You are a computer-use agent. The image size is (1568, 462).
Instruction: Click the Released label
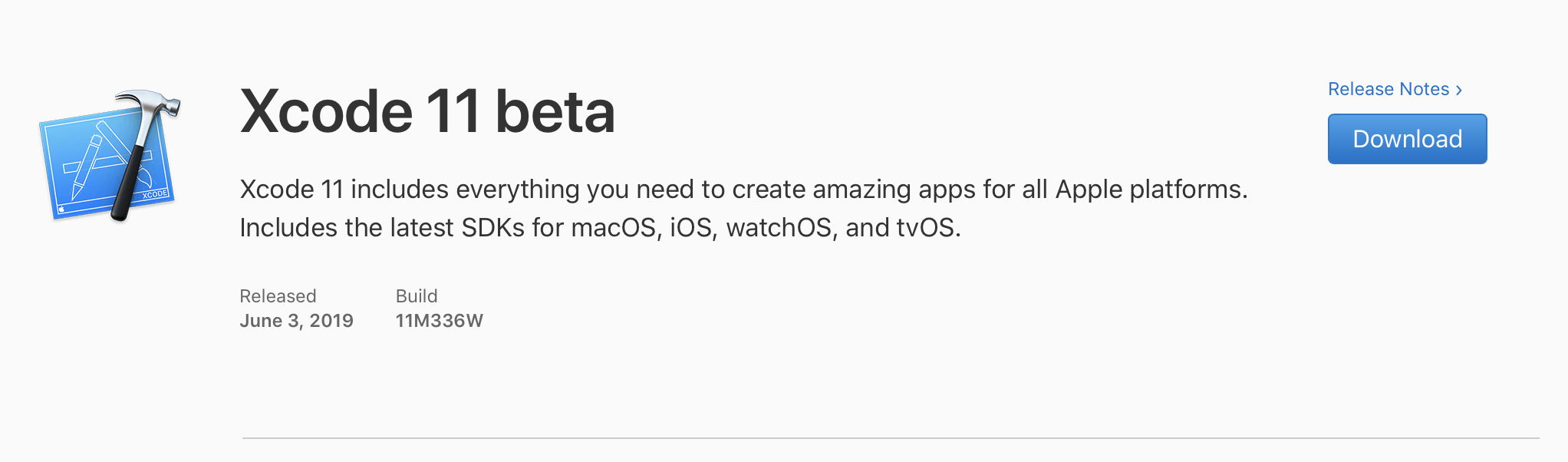coord(278,296)
